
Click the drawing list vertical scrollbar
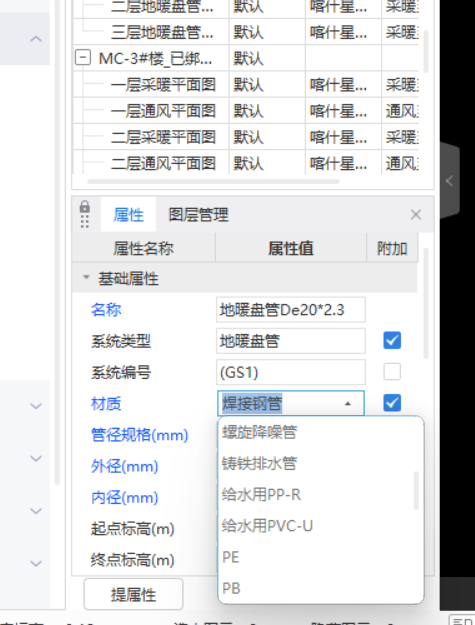(426, 51)
